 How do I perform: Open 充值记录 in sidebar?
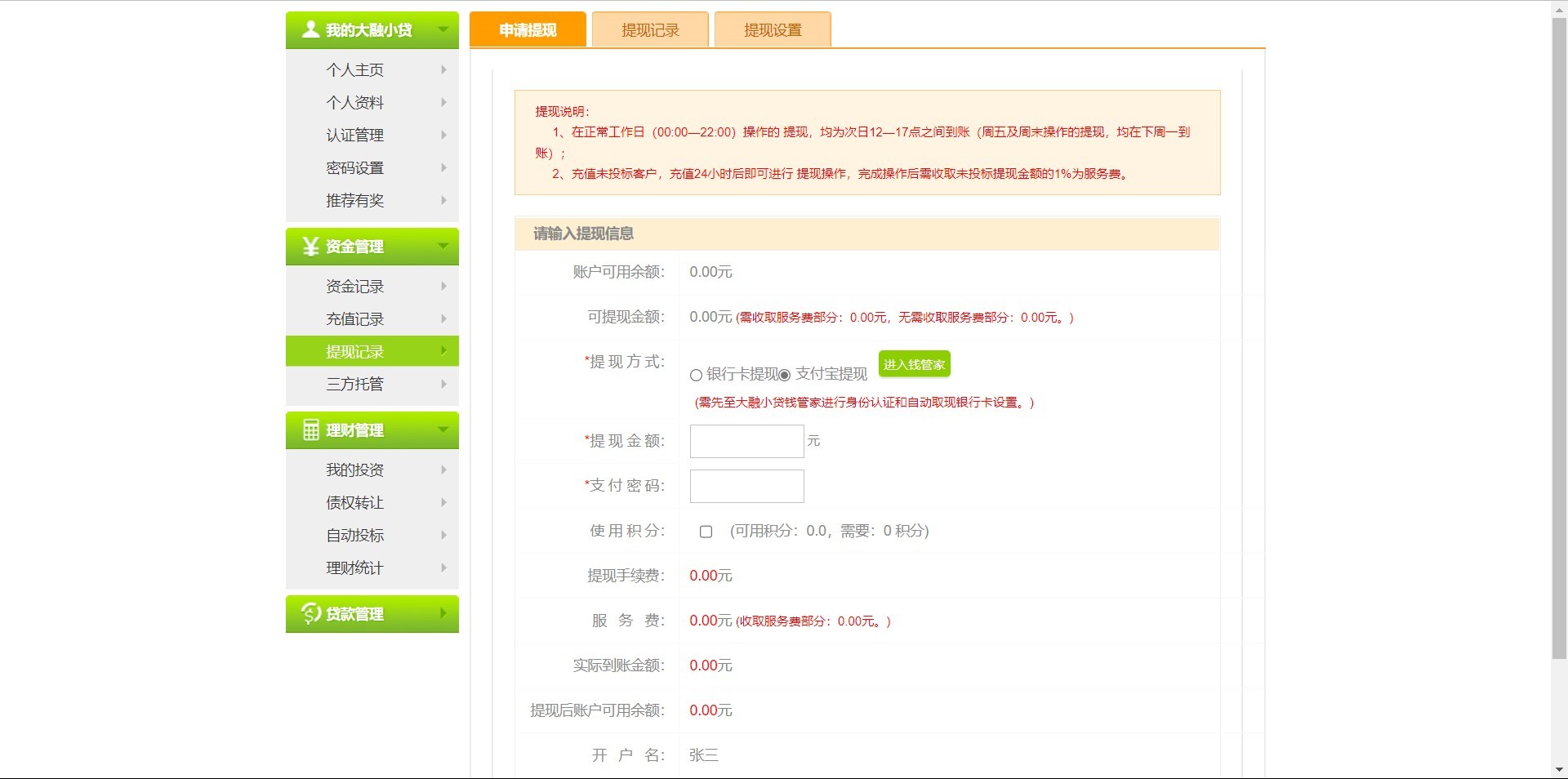[354, 318]
